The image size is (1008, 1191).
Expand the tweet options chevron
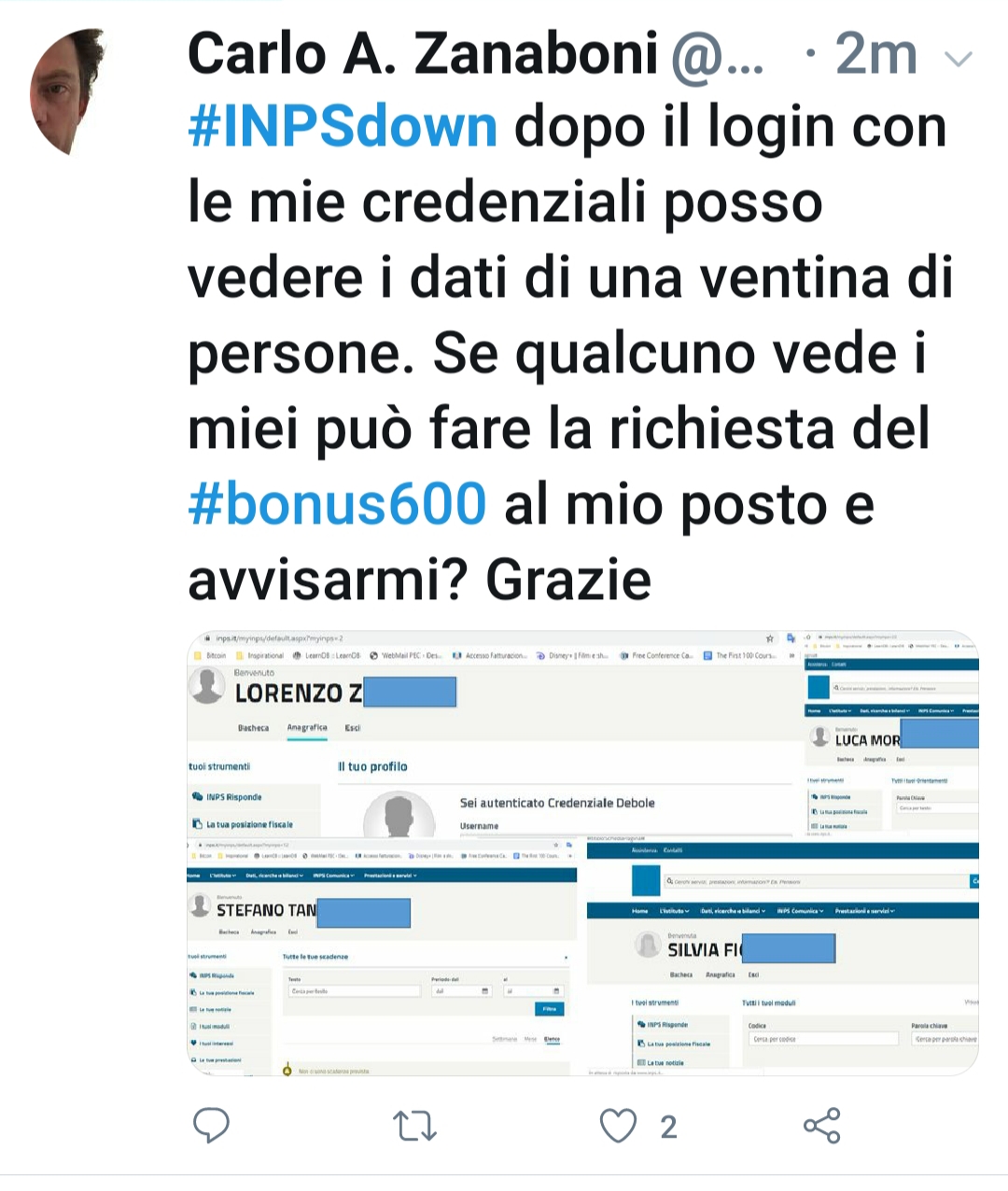click(x=959, y=60)
